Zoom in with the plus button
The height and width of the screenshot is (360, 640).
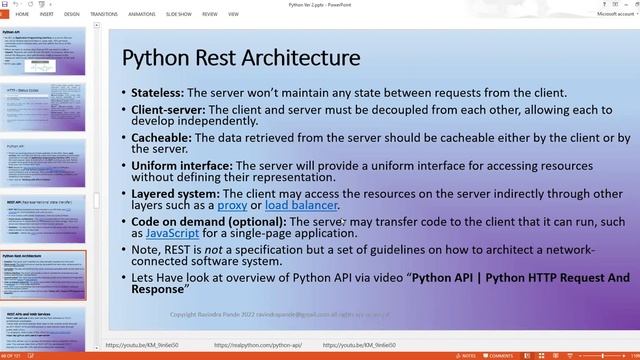[624, 356]
